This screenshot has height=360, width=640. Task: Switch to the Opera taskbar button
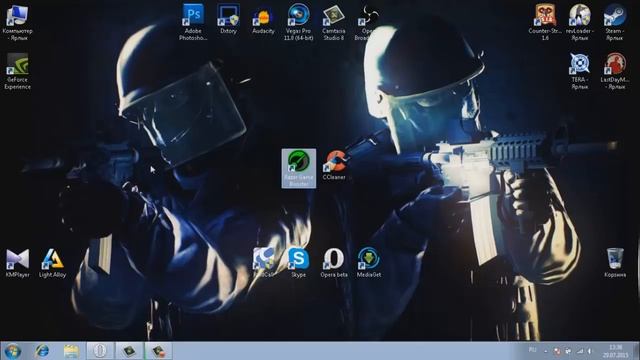point(100,351)
